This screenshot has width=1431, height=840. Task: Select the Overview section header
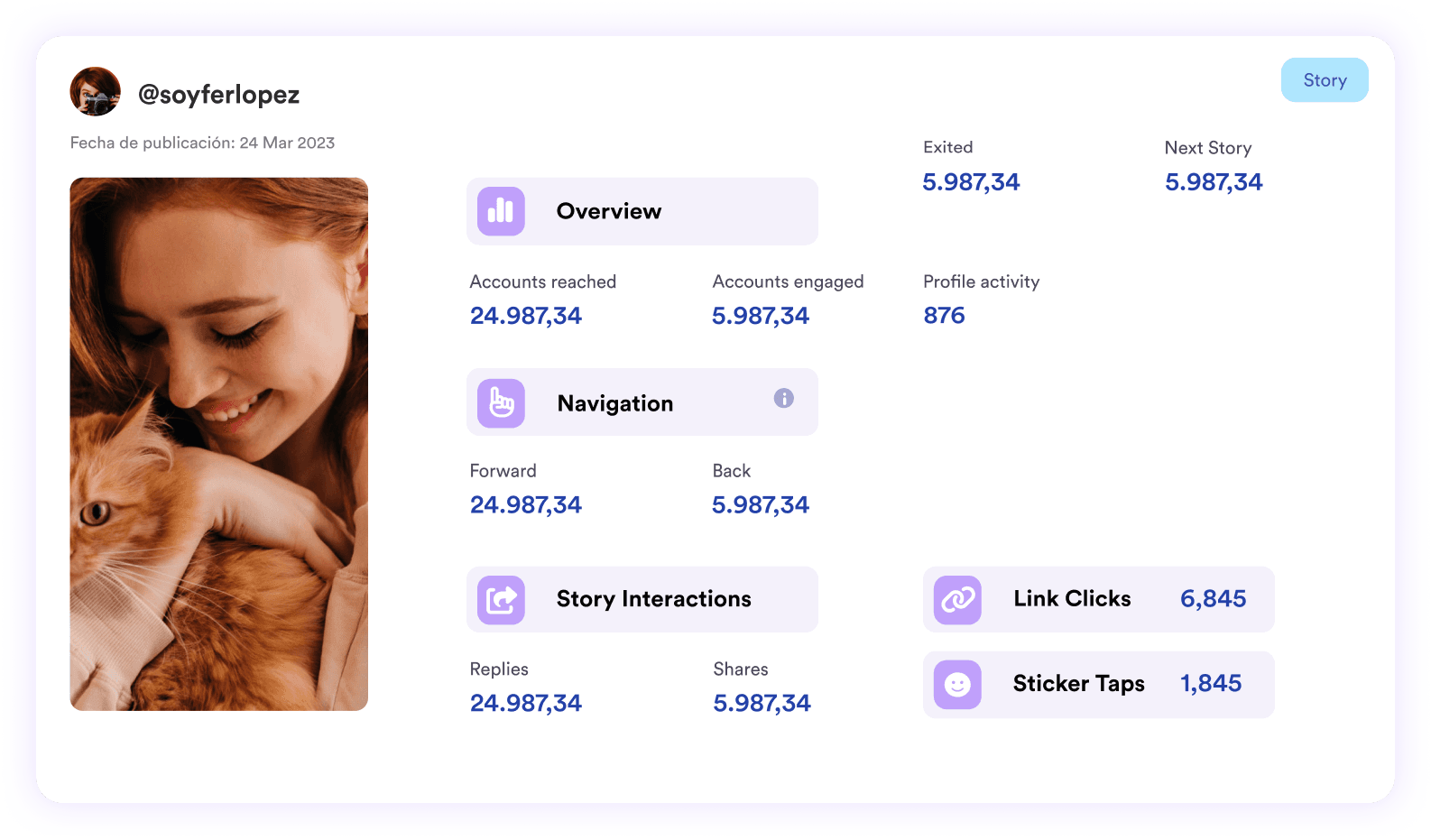tap(608, 211)
